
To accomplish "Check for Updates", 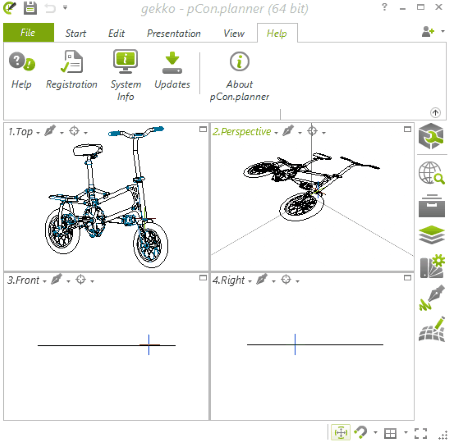I will click(172, 70).
